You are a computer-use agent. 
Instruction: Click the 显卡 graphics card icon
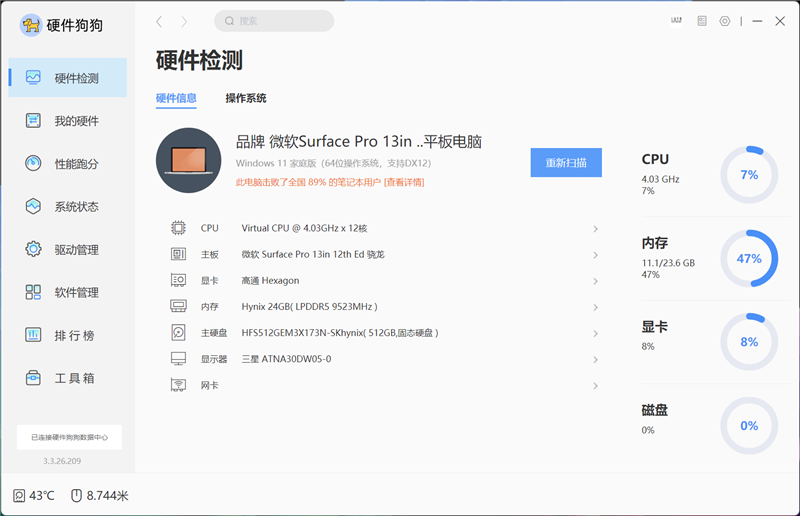[x=178, y=280]
